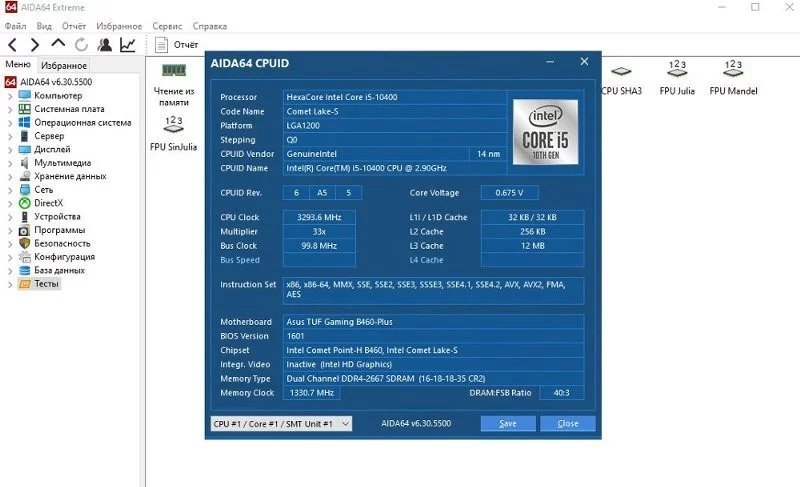
Task: Open the Избранное menu
Action: pos(119,26)
